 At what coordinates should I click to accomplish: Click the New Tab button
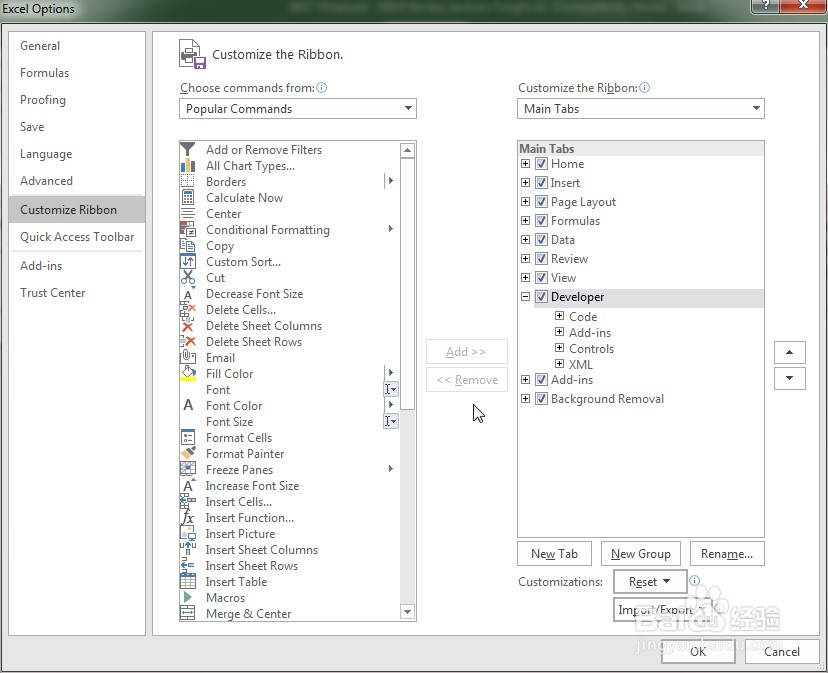pos(554,554)
